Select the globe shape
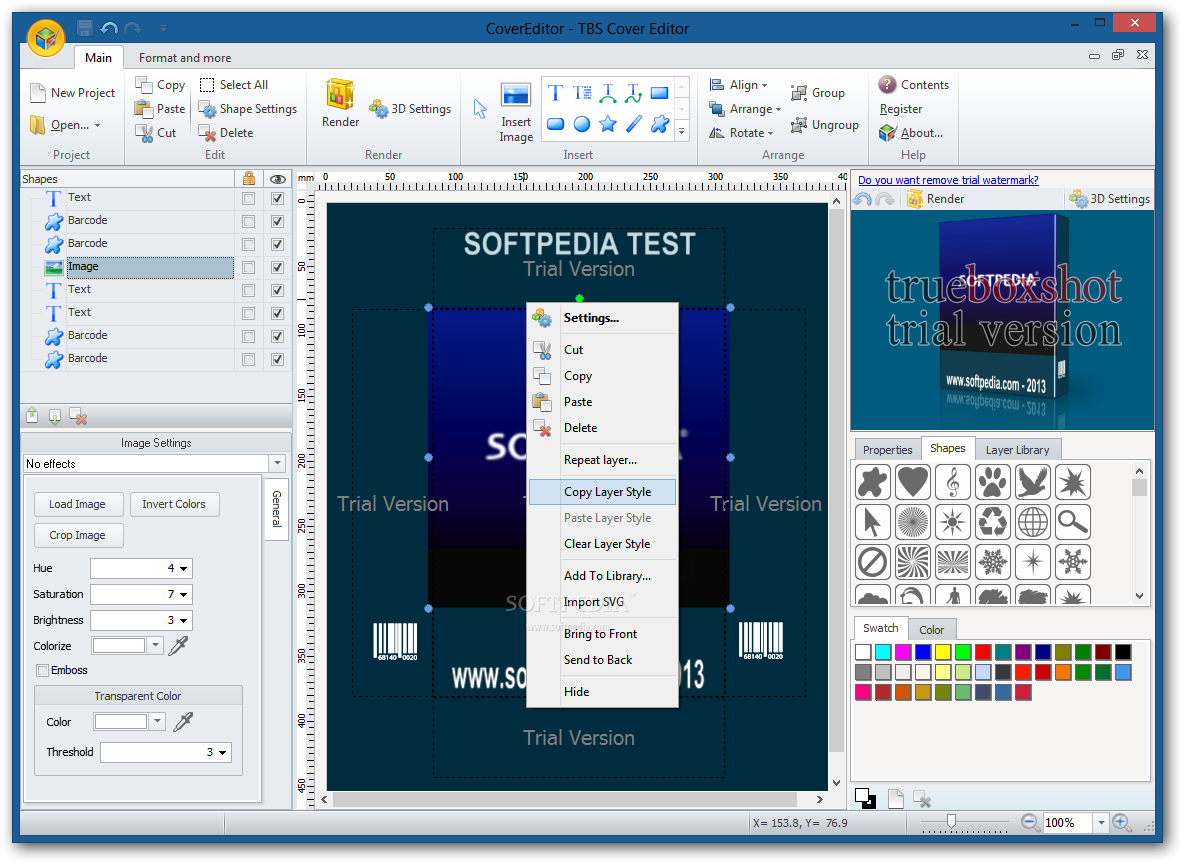The height and width of the screenshot is (863, 1183). coord(1033,521)
